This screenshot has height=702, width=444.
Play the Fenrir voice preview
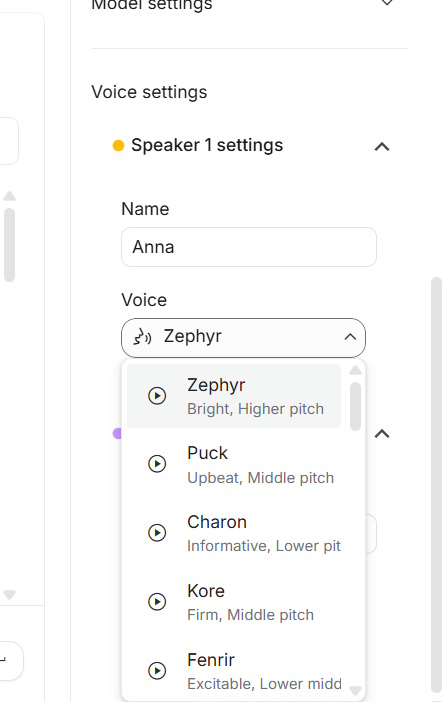(157, 671)
